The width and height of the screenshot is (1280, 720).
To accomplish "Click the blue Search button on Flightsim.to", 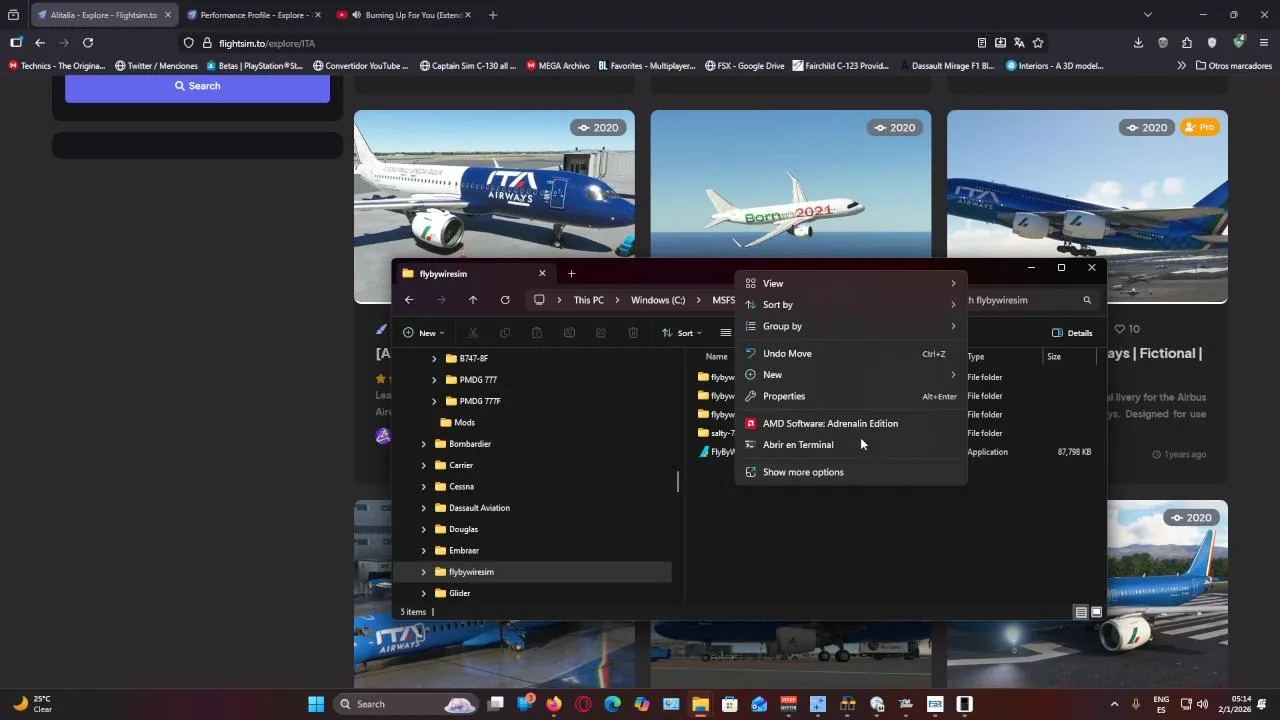I will tap(197, 86).
